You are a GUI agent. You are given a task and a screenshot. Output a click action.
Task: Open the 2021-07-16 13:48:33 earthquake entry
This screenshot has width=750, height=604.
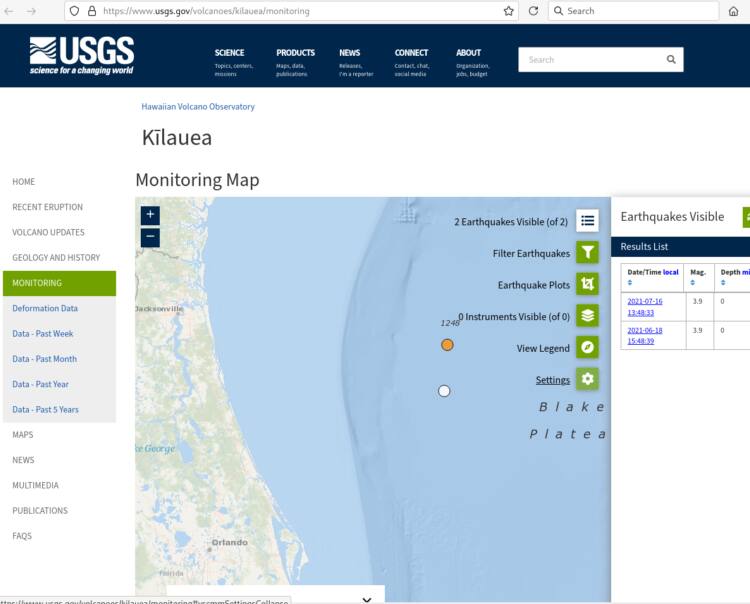(645, 307)
